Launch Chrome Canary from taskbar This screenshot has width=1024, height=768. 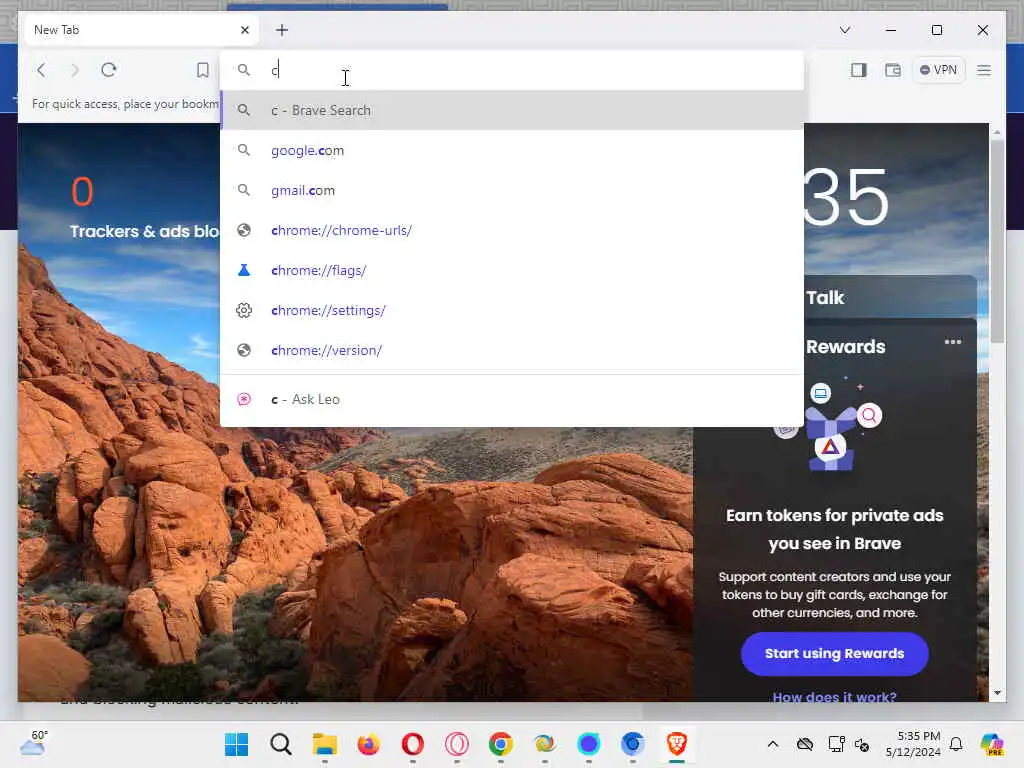tap(545, 744)
